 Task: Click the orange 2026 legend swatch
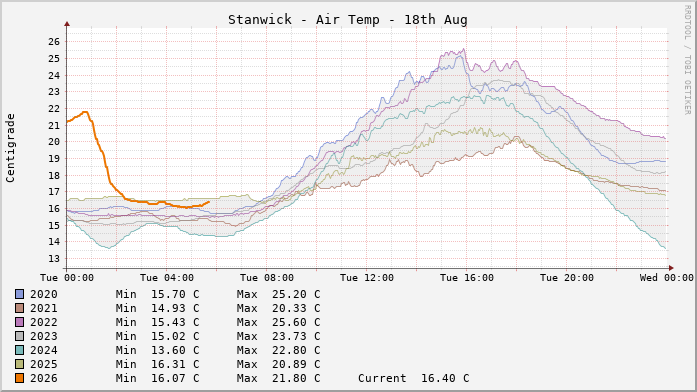[20, 378]
